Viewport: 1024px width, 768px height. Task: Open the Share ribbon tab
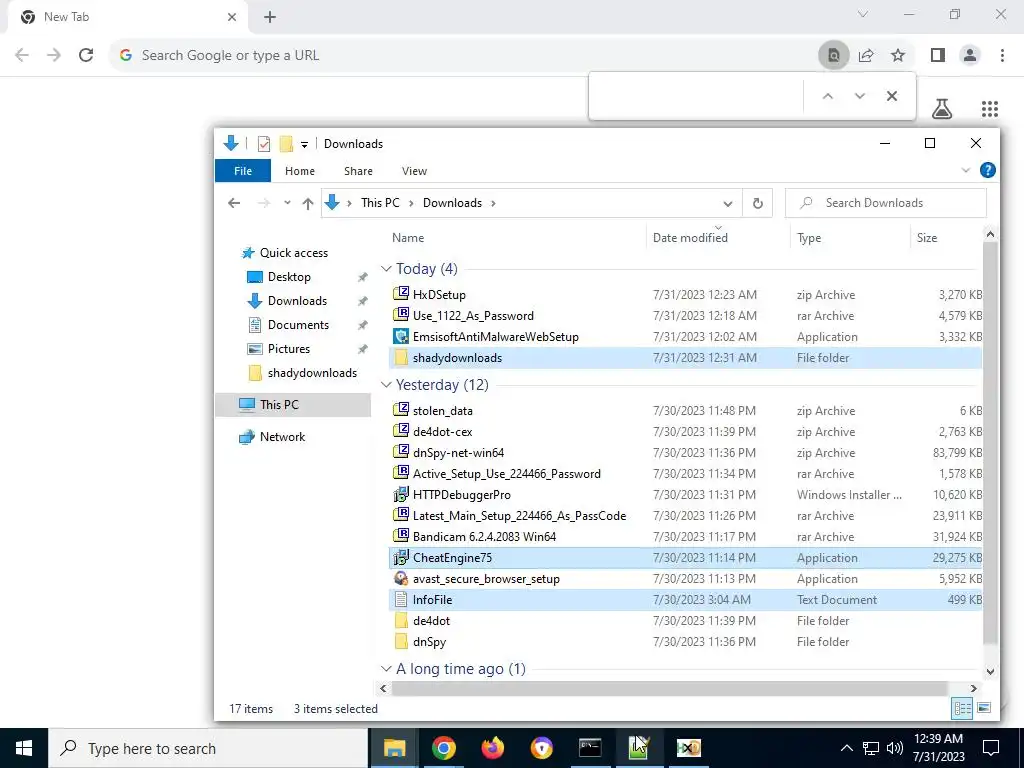point(359,170)
